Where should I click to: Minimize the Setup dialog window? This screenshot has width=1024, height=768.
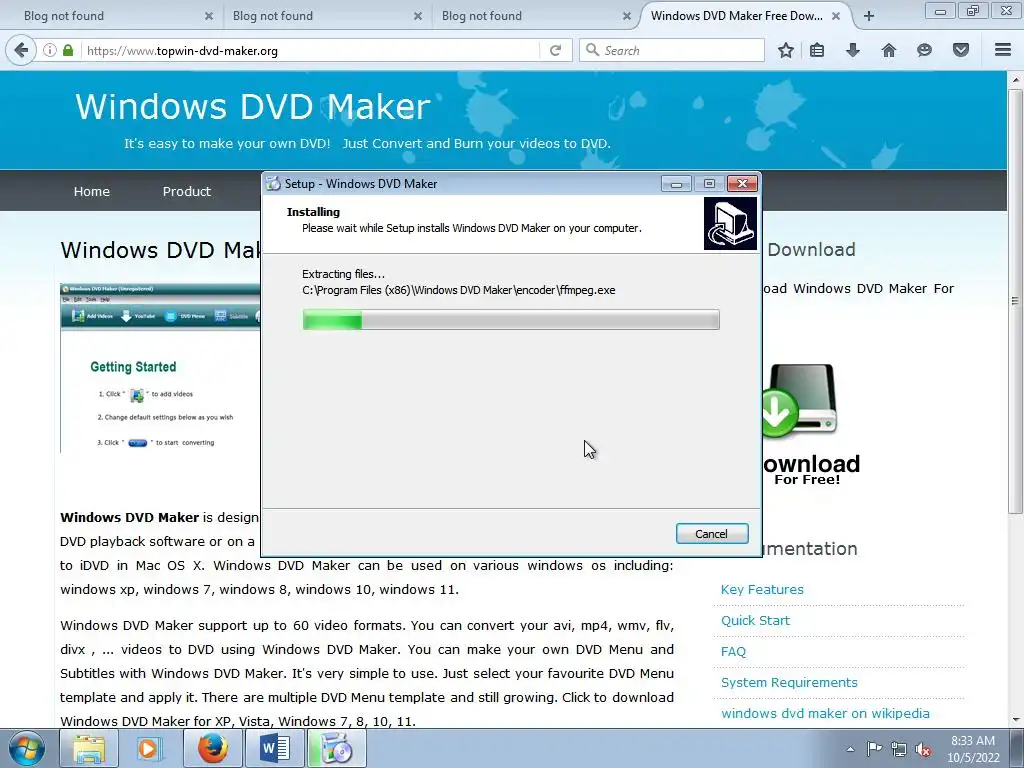pos(676,184)
